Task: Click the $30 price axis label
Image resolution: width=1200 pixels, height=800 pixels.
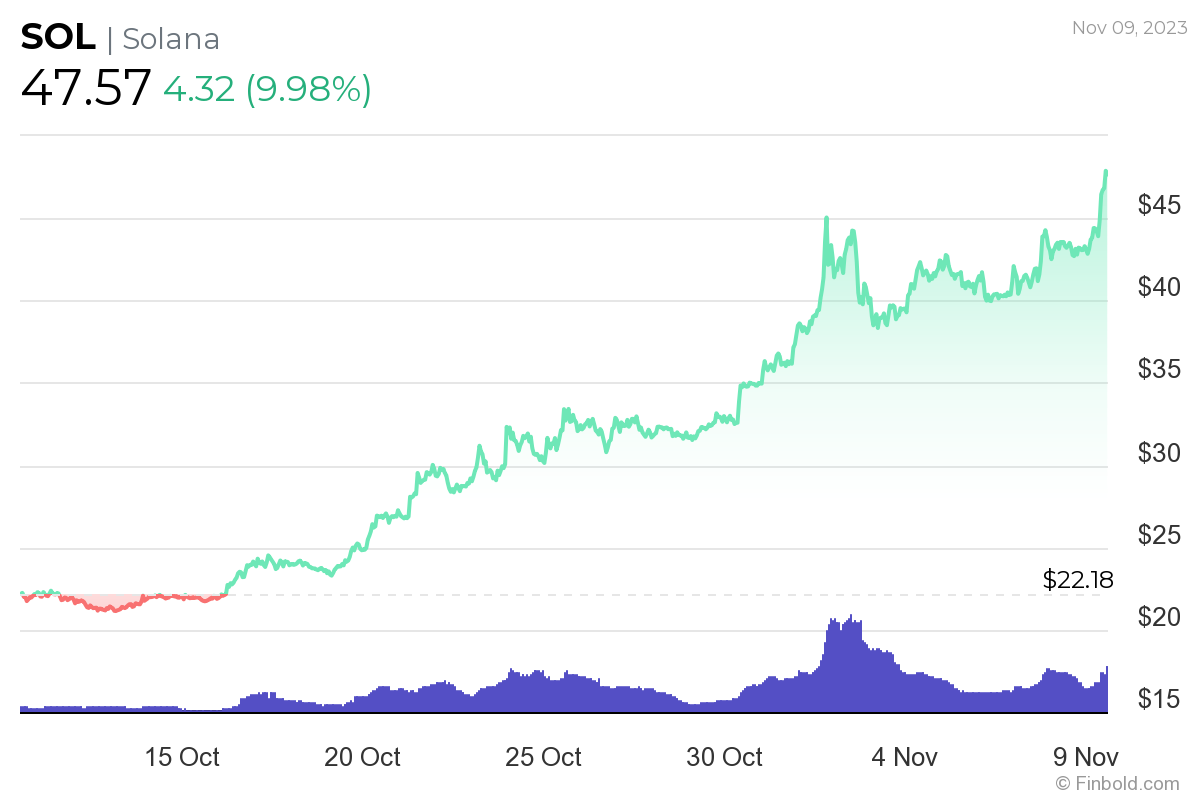Action: tap(1161, 453)
